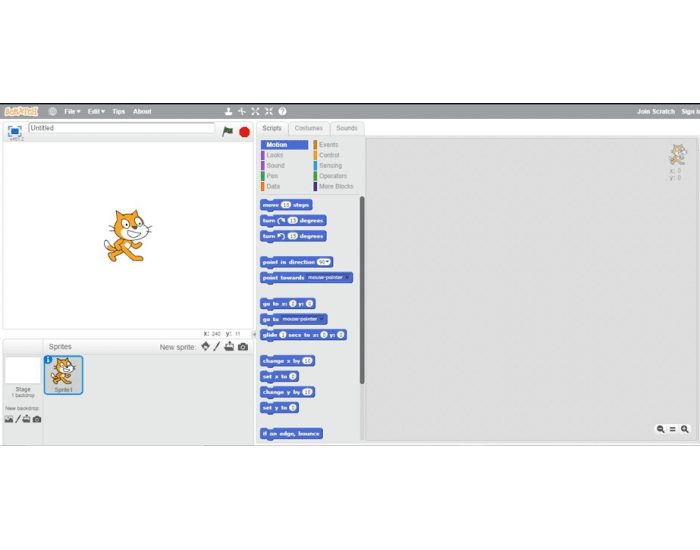Screen dimensions: 700x550
Task: Switch to the Scripts tab
Action: (272, 128)
